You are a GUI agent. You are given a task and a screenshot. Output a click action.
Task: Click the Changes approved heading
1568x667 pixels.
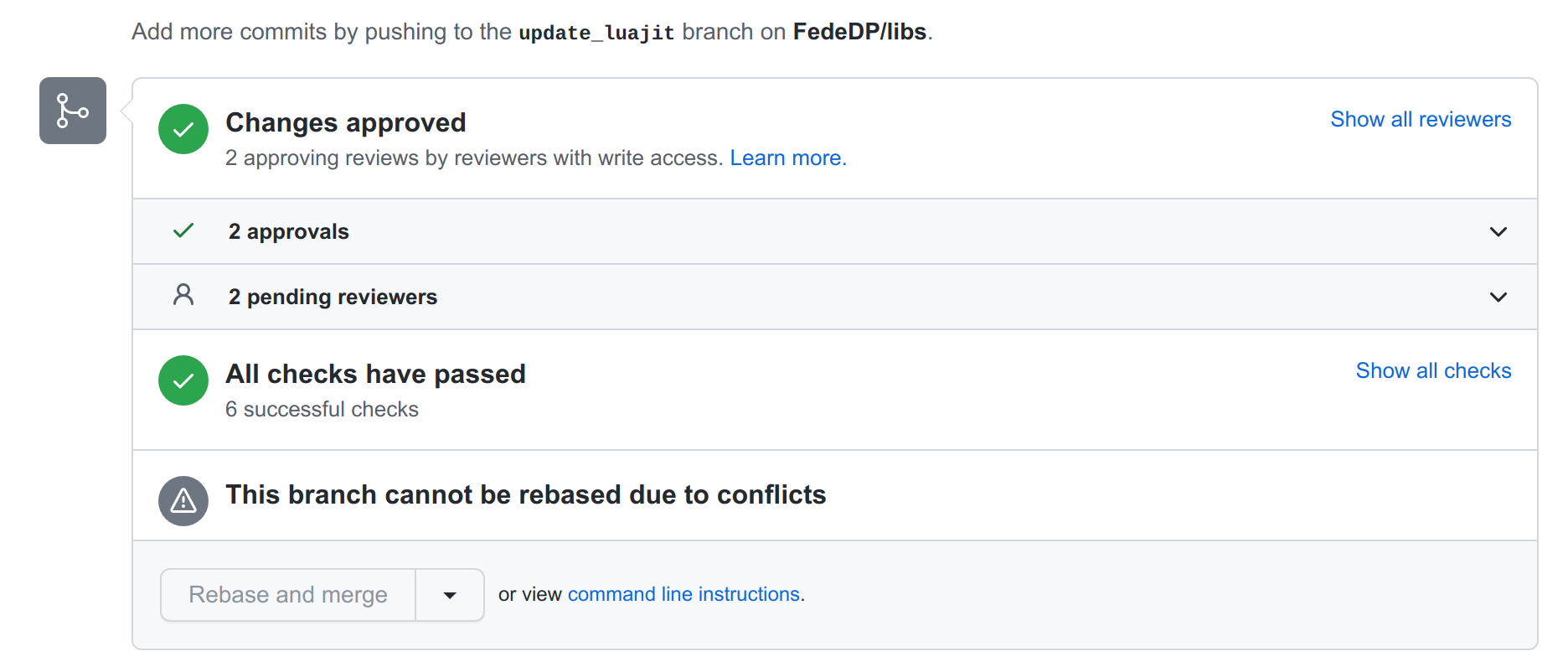point(345,122)
